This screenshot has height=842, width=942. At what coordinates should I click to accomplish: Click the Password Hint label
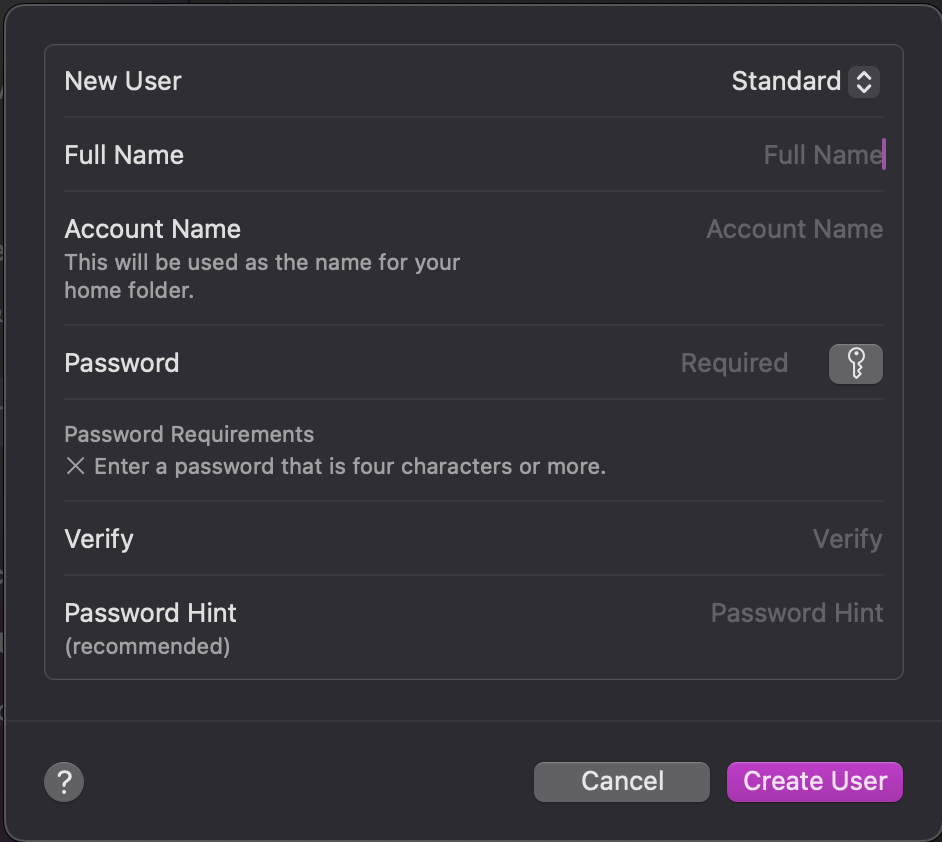point(150,613)
